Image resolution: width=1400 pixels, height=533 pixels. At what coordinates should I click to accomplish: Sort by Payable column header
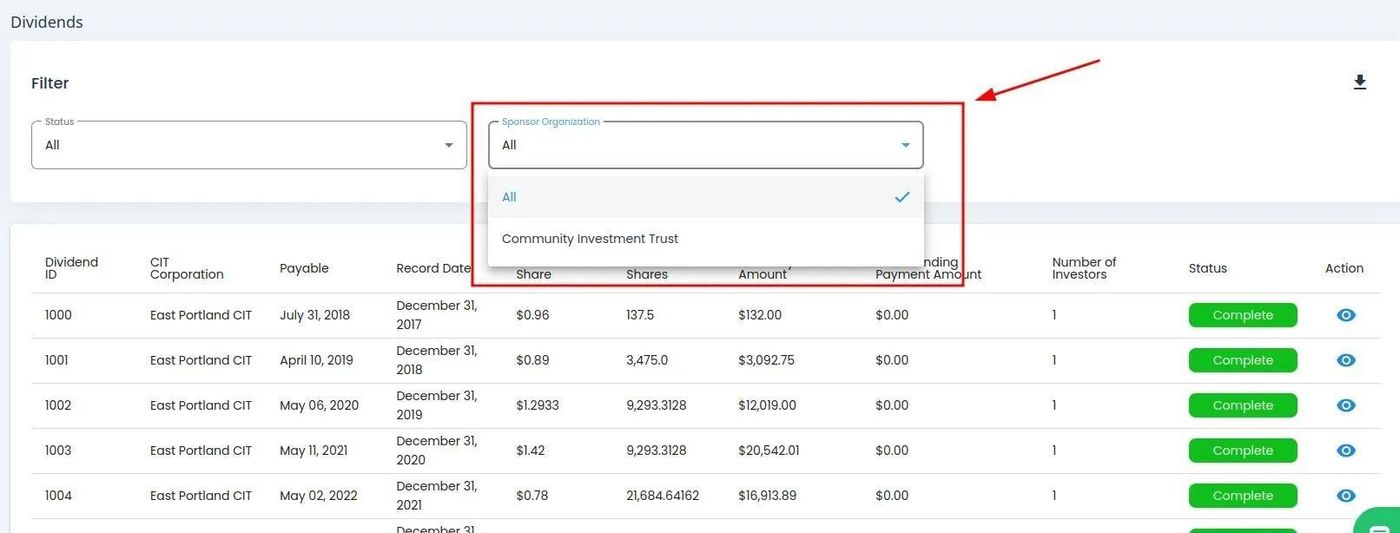pyautogui.click(x=304, y=268)
